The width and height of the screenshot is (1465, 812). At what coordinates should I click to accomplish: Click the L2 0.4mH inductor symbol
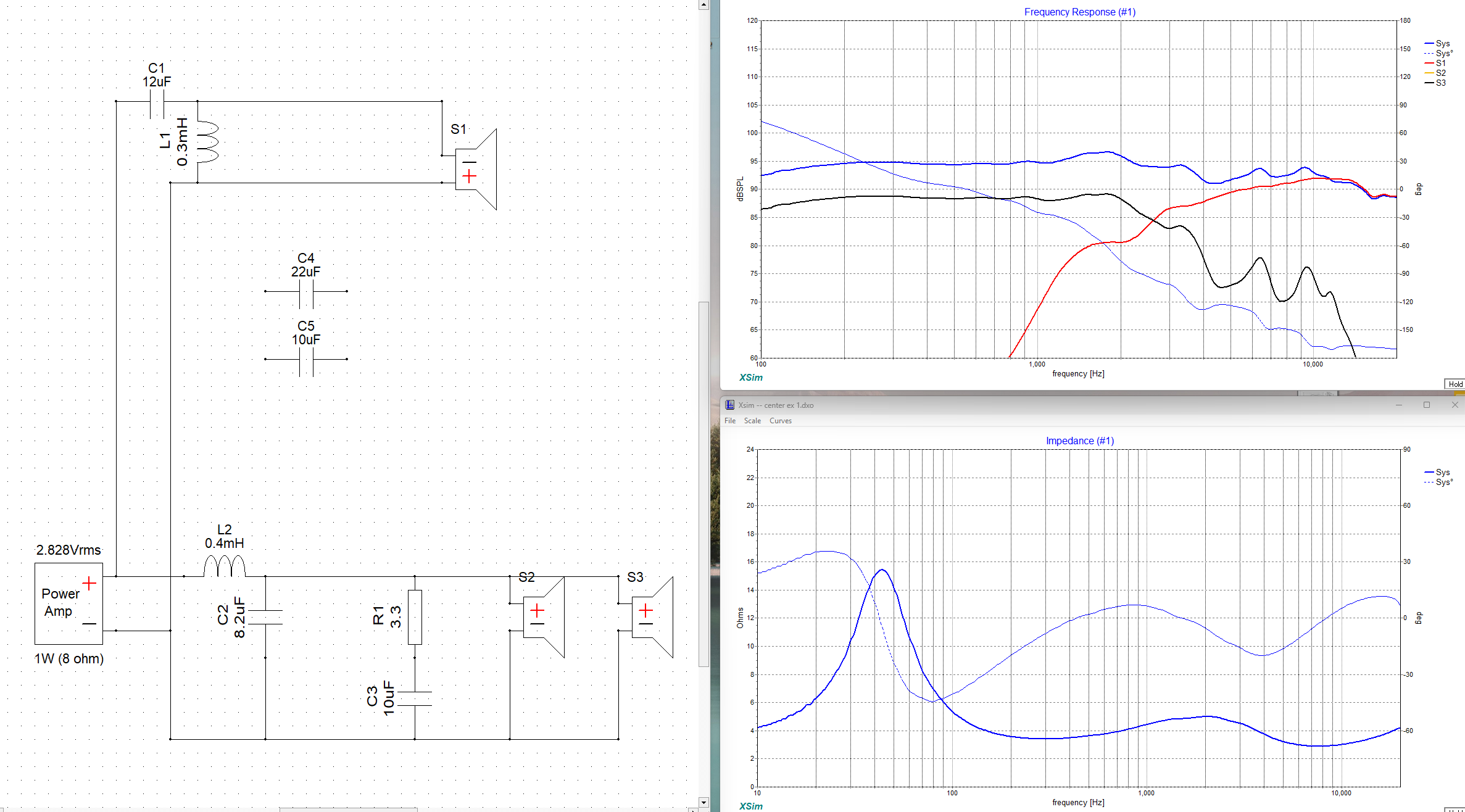pyautogui.click(x=225, y=566)
